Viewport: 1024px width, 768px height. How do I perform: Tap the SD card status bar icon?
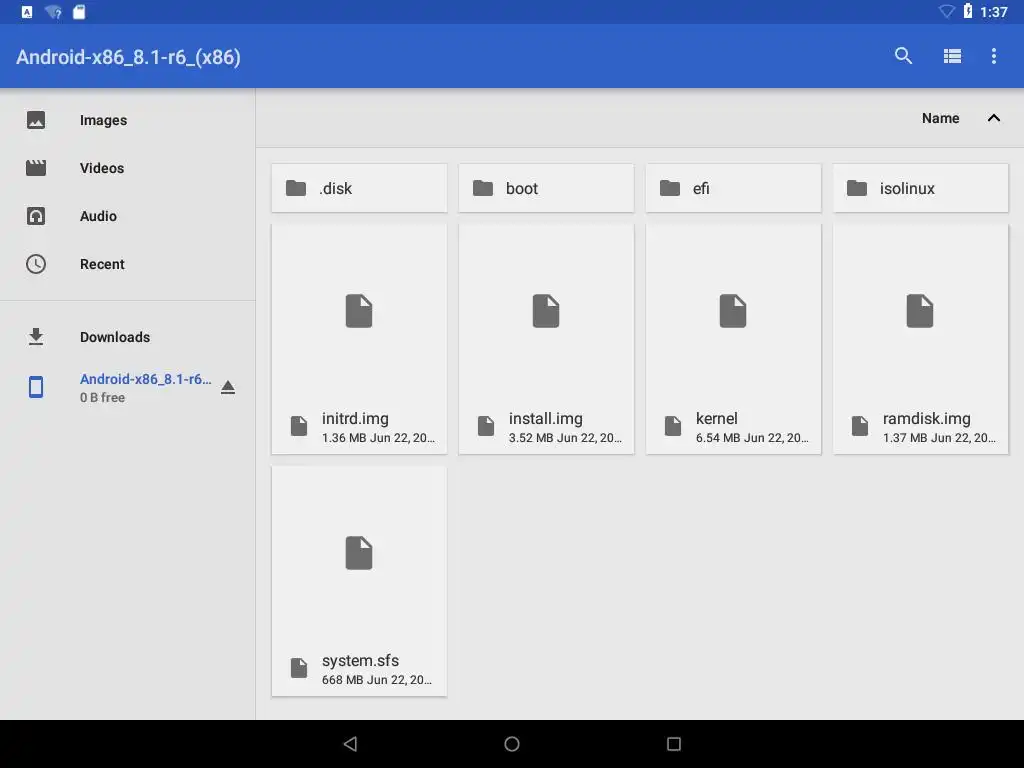(x=79, y=12)
